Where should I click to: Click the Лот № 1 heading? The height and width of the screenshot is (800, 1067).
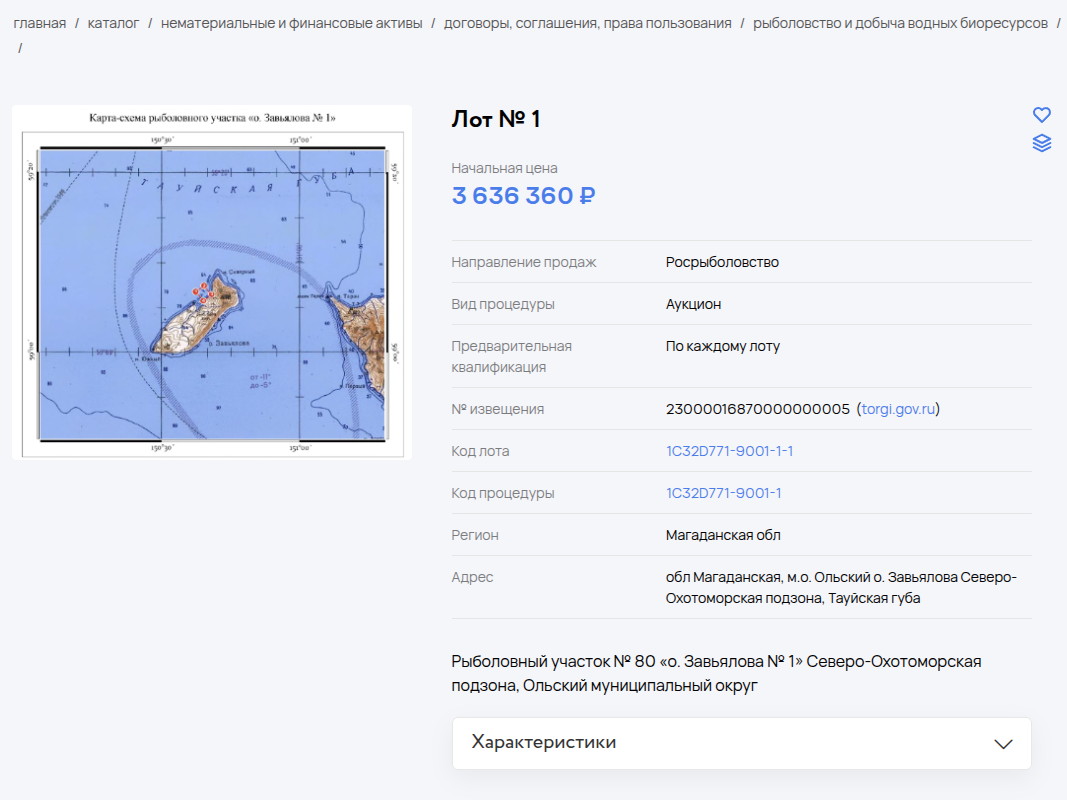[x=496, y=119]
